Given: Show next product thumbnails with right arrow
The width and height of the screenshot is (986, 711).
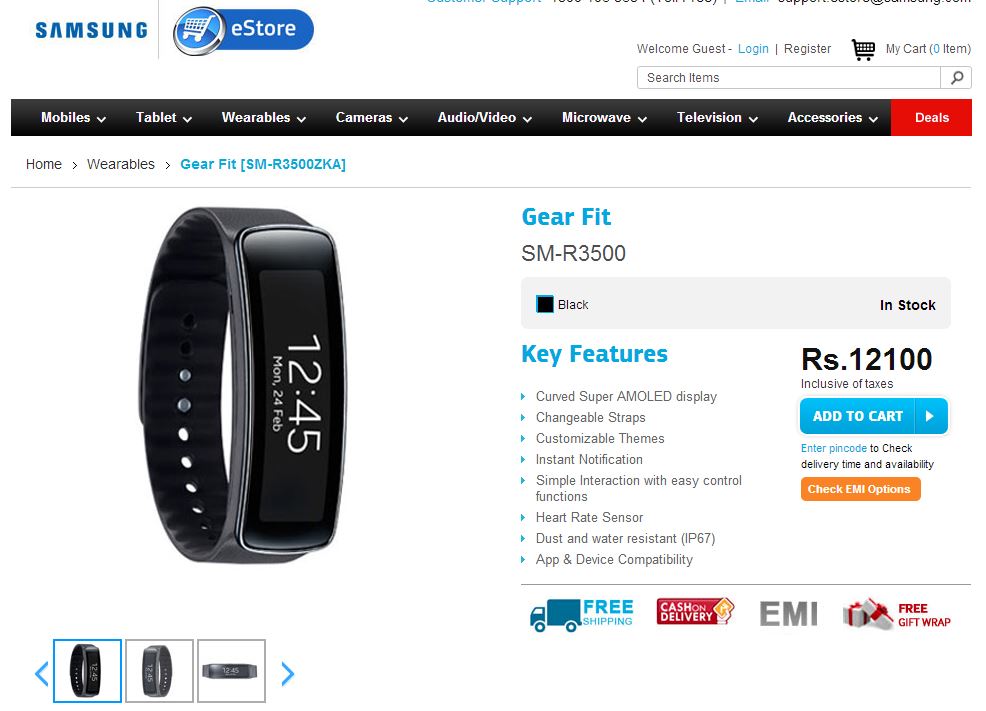Looking at the screenshot, I should (x=287, y=673).
